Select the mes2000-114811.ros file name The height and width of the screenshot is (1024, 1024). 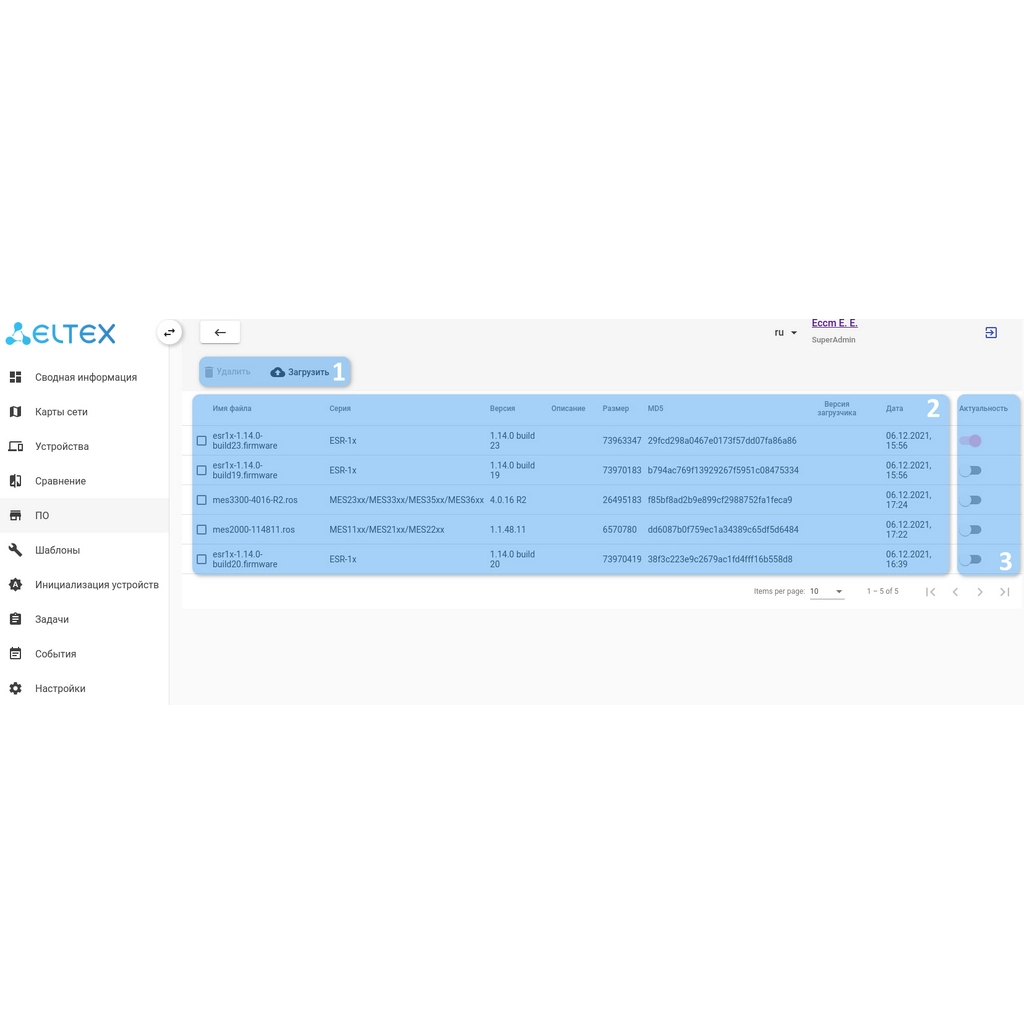click(x=253, y=530)
